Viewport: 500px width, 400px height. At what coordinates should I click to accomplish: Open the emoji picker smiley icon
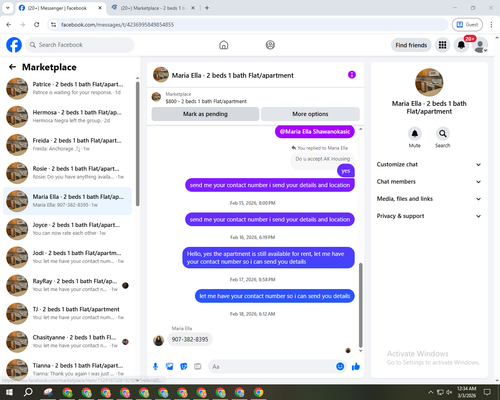(340, 367)
